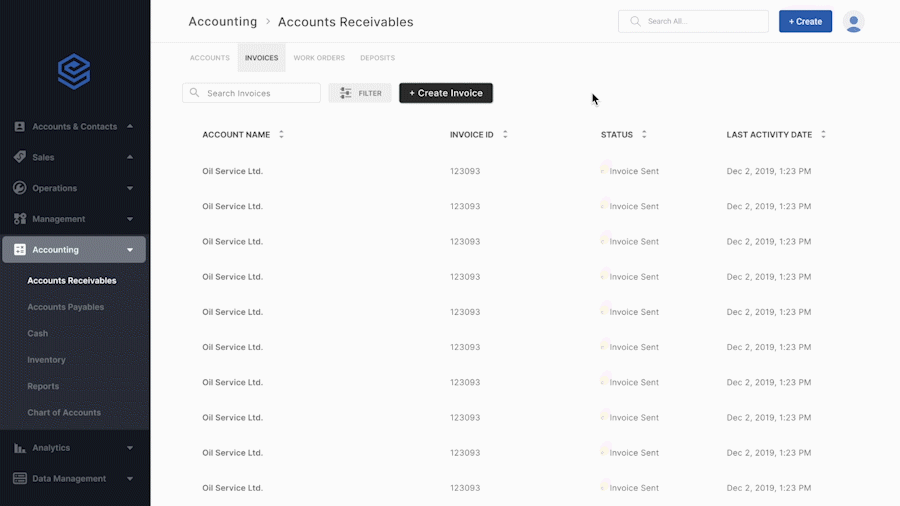The height and width of the screenshot is (506, 900).
Task: Click the Accounts & Contacts sidebar icon
Action: [x=19, y=127]
